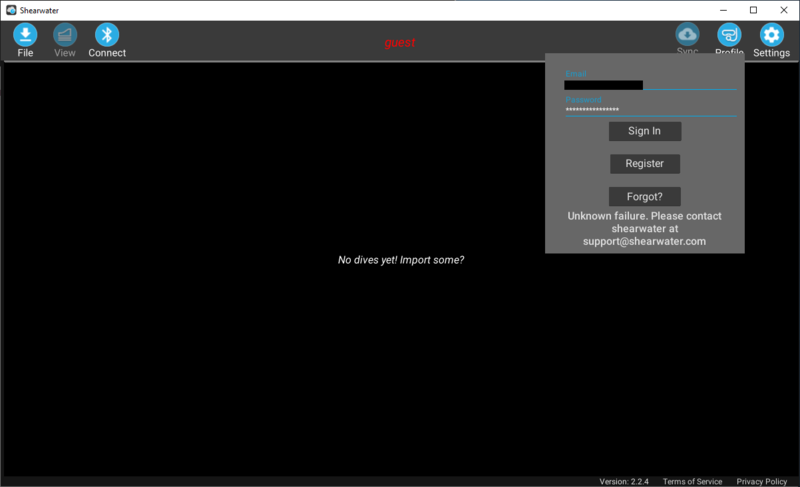800x487 pixels.
Task: Click into the Password field
Action: [x=650, y=109]
